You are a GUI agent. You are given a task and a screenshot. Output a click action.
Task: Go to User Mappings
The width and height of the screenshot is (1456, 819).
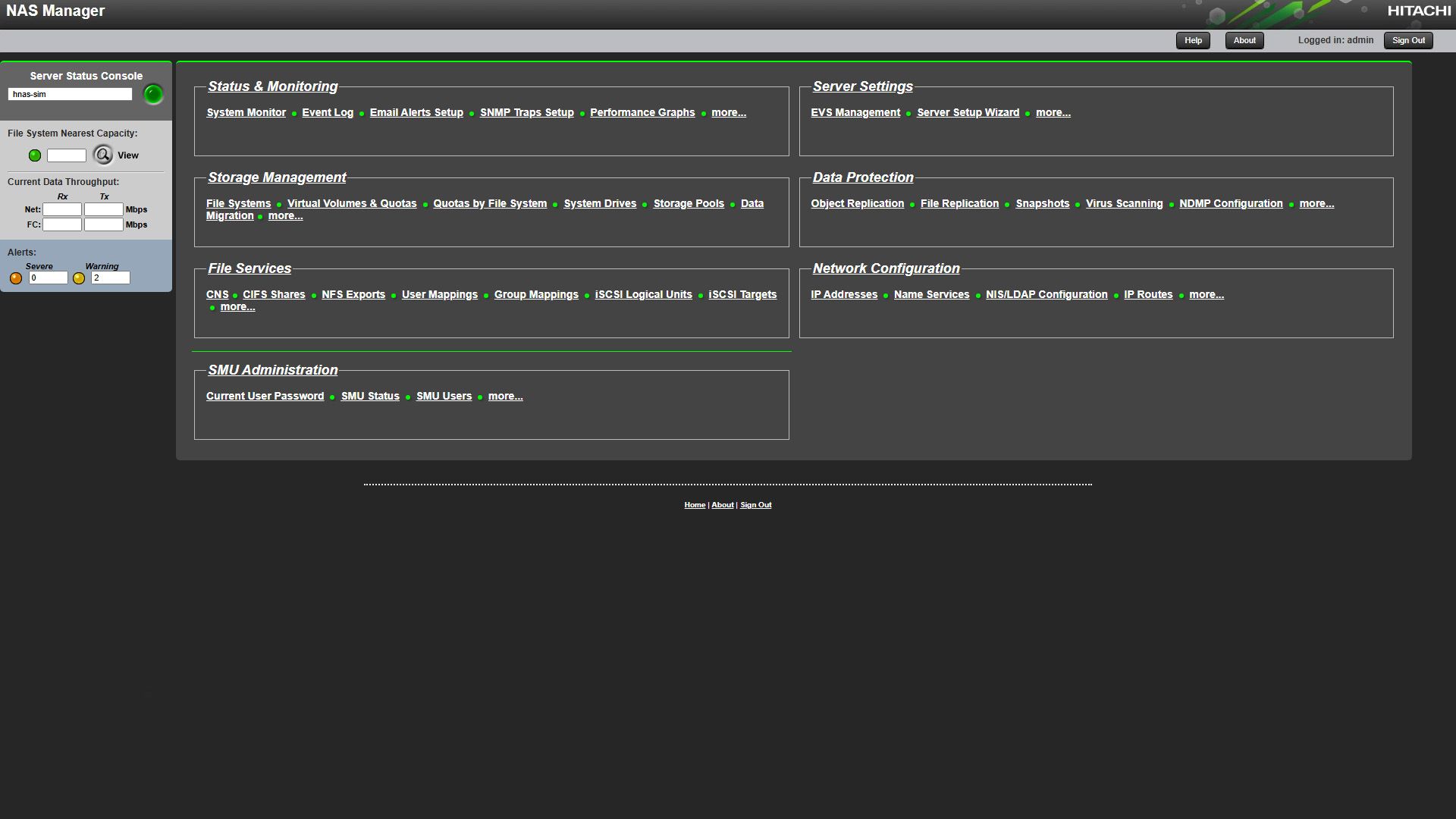coord(440,294)
